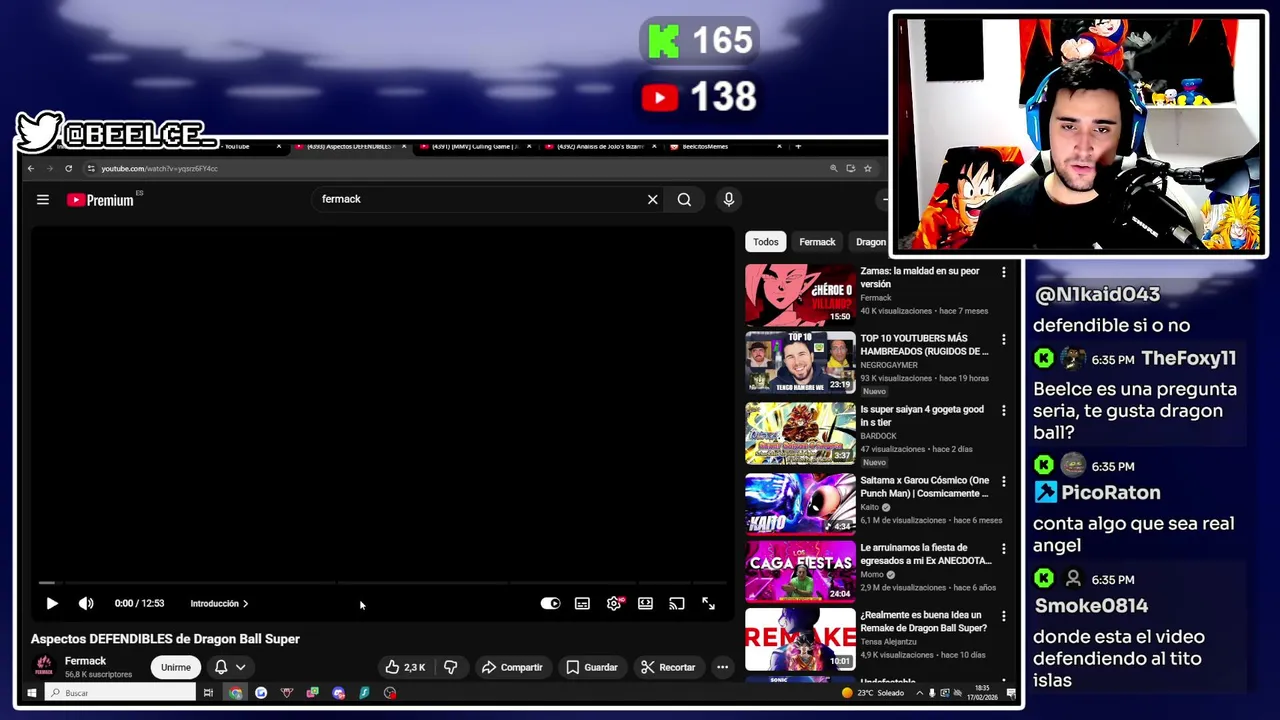1280x720 pixels.
Task: Open the taskbar notification center
Action: [x=1011, y=693]
